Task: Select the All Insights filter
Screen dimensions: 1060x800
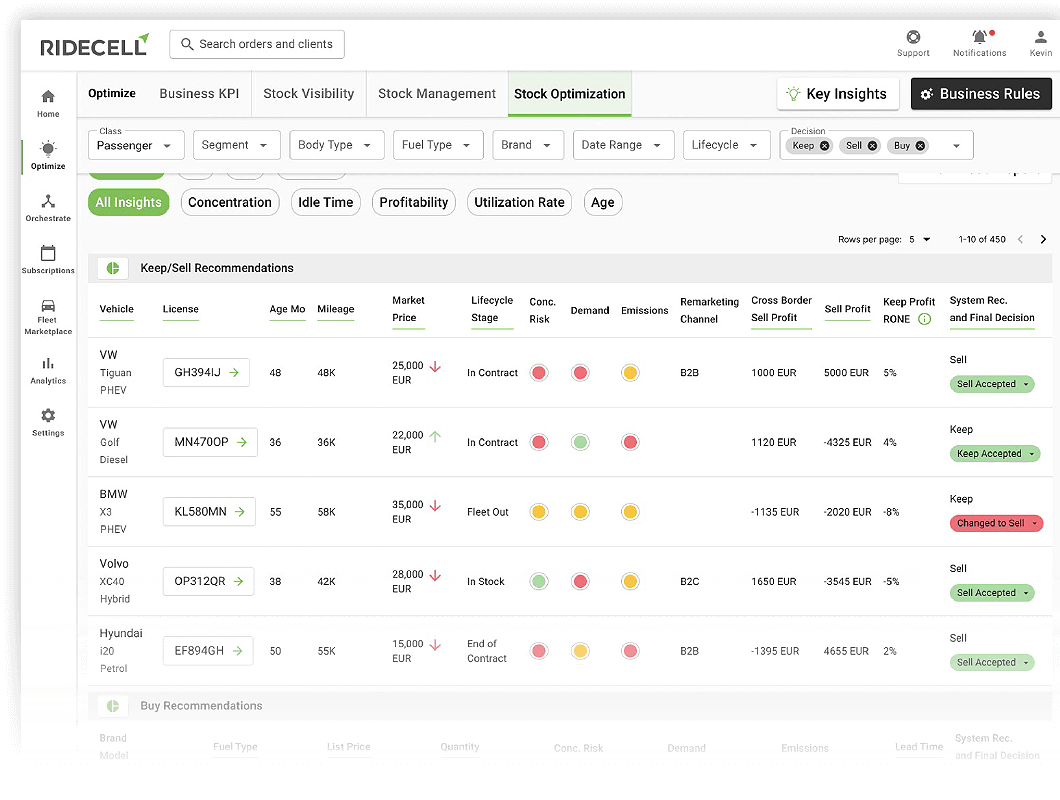Action: [128, 202]
